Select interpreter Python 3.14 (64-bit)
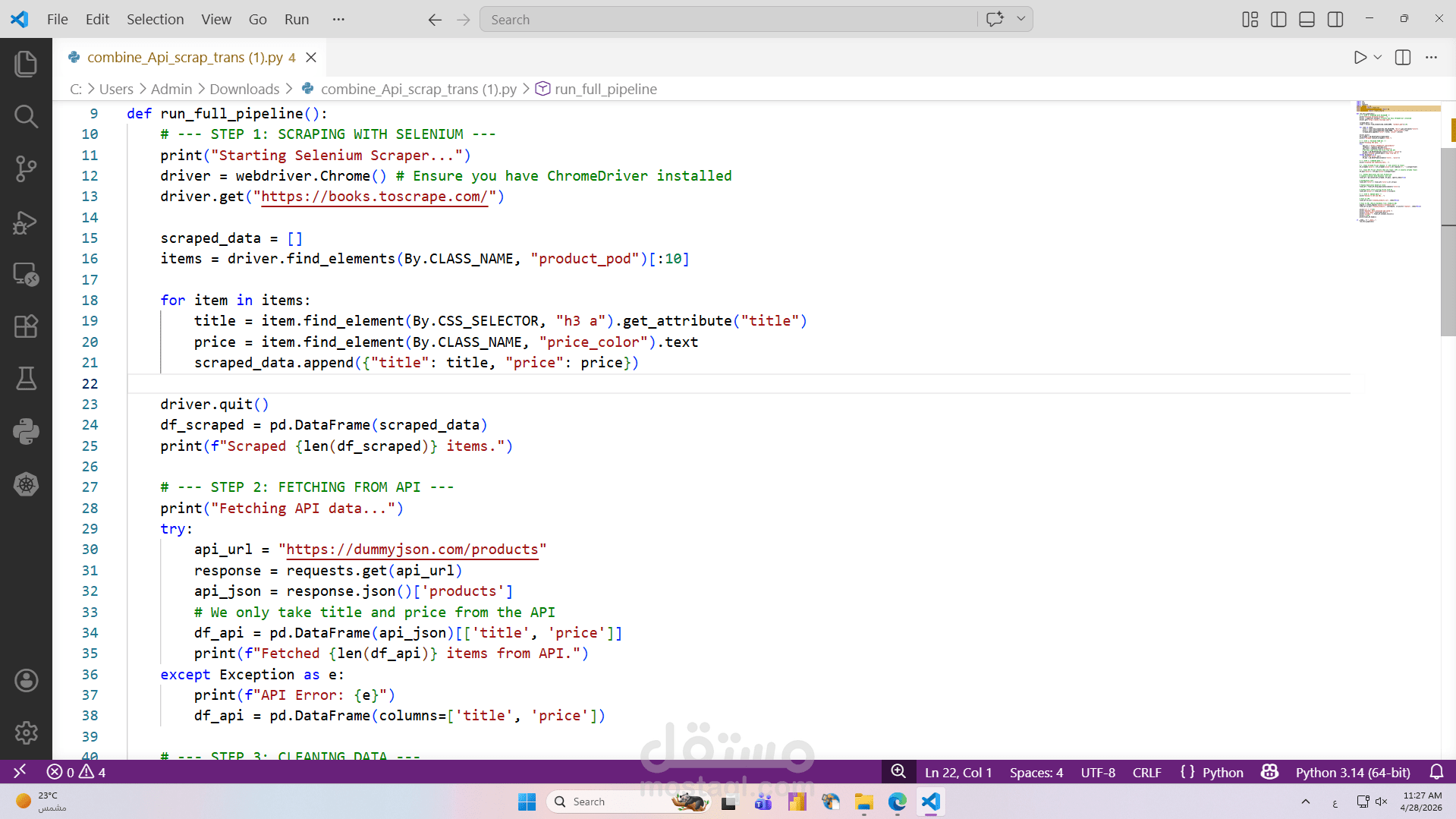The image size is (1456, 819). tap(1353, 772)
